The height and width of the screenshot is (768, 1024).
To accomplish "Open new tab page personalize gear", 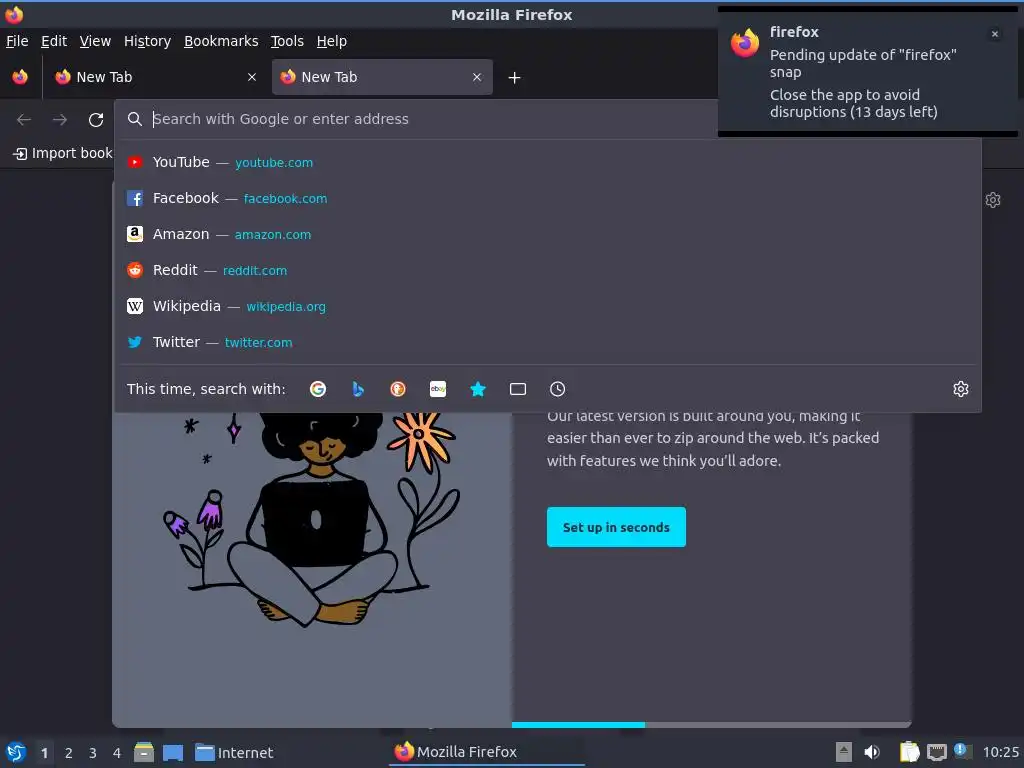I will tap(993, 200).
